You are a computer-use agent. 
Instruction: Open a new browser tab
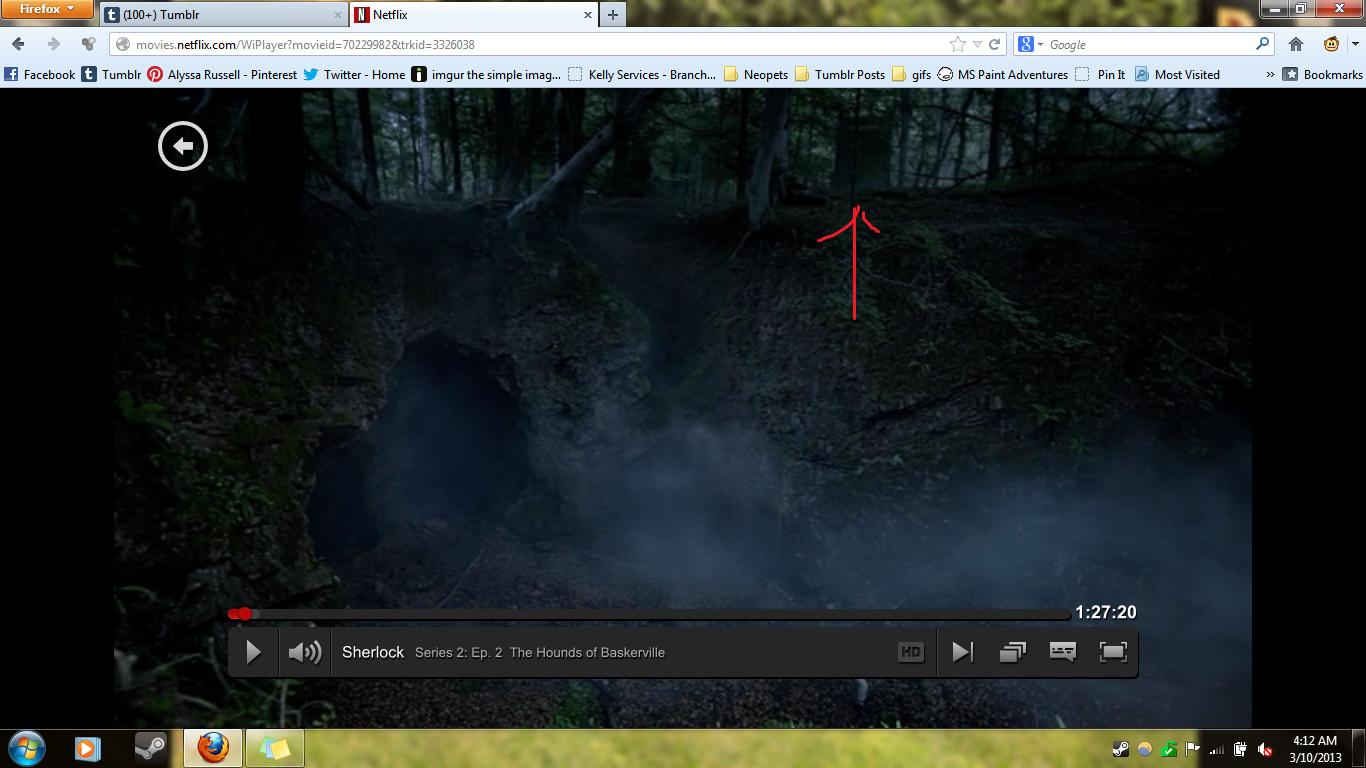click(612, 15)
